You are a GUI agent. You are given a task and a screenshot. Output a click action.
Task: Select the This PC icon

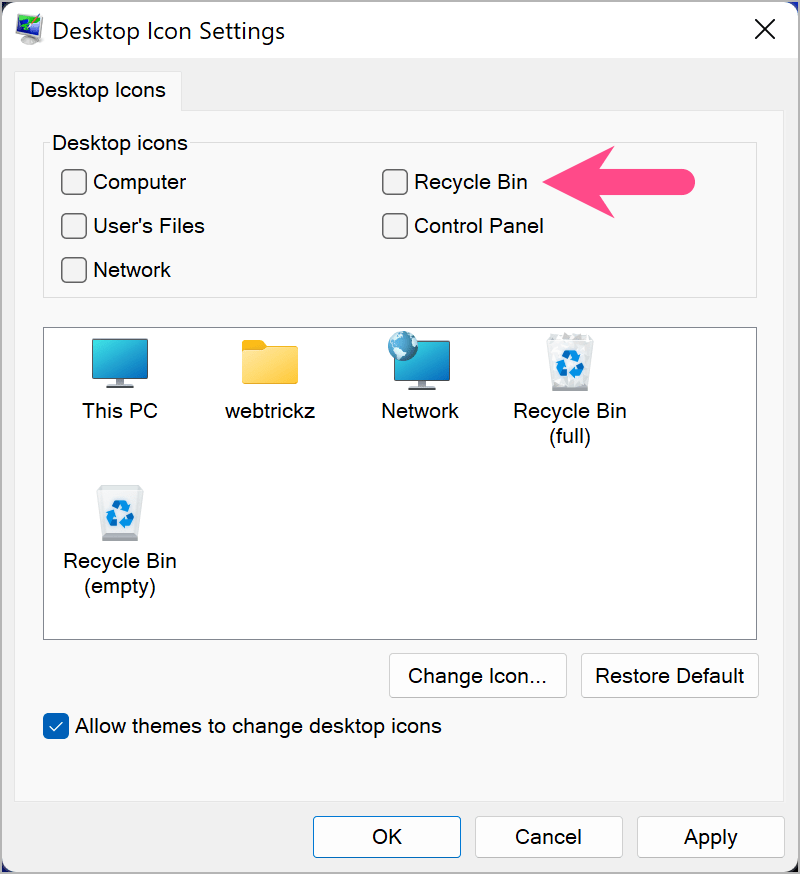[120, 363]
